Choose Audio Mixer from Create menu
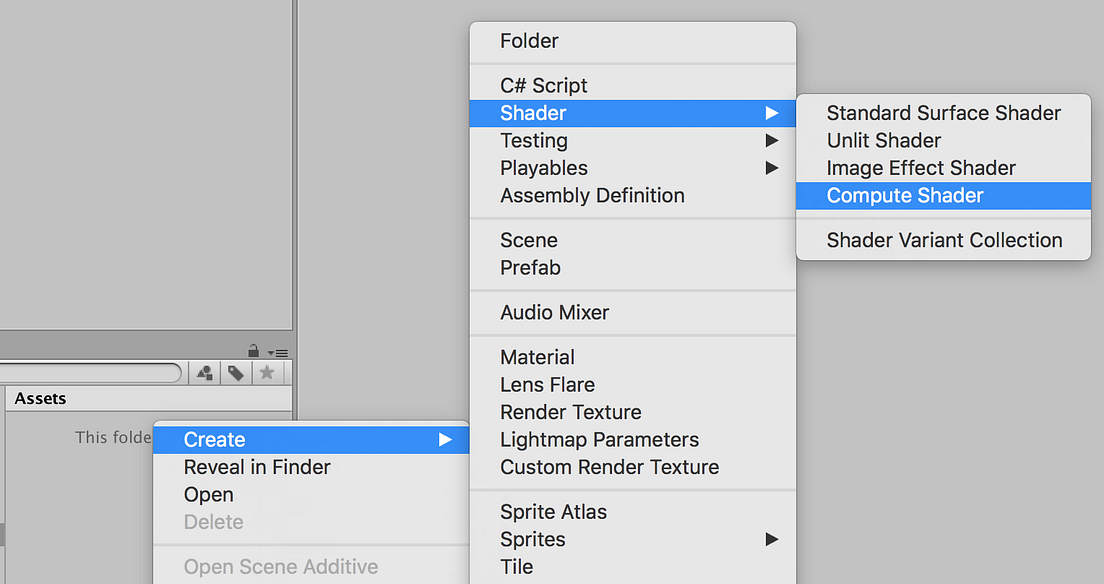The image size is (1104, 584). 555,312
